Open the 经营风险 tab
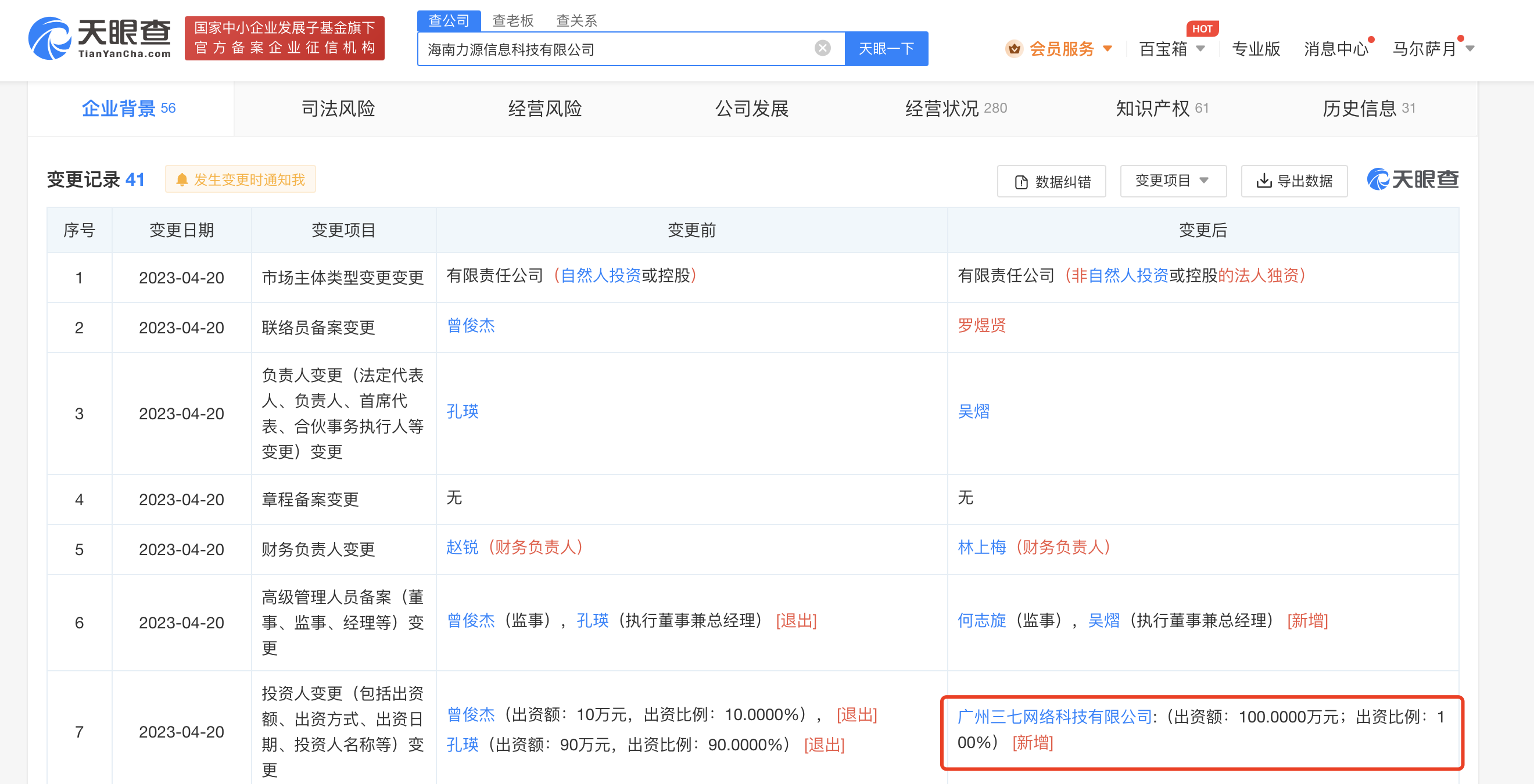 (544, 109)
